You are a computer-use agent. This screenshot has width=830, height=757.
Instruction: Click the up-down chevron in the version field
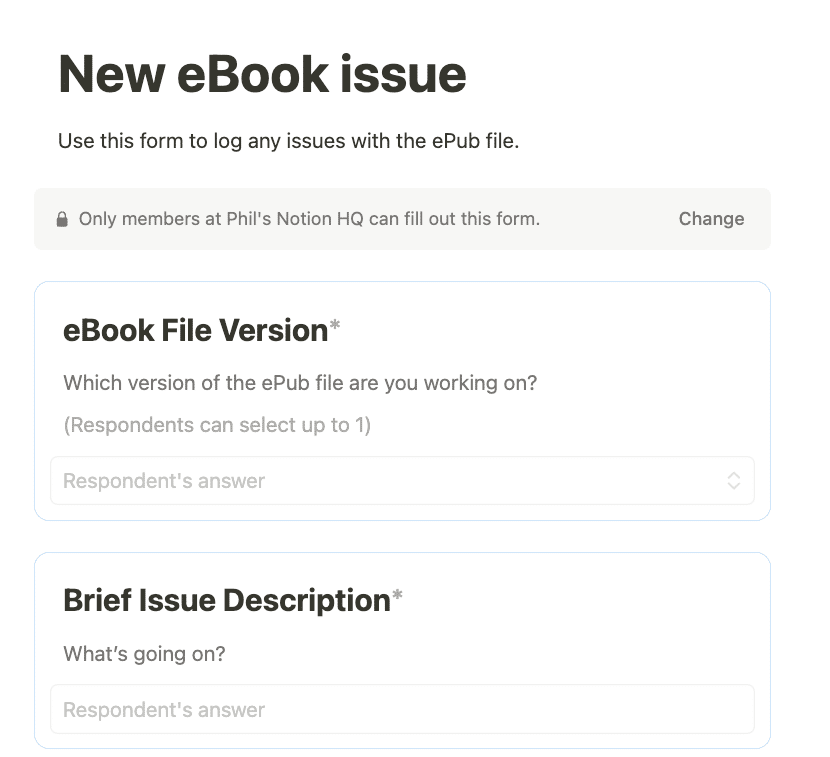[733, 481]
